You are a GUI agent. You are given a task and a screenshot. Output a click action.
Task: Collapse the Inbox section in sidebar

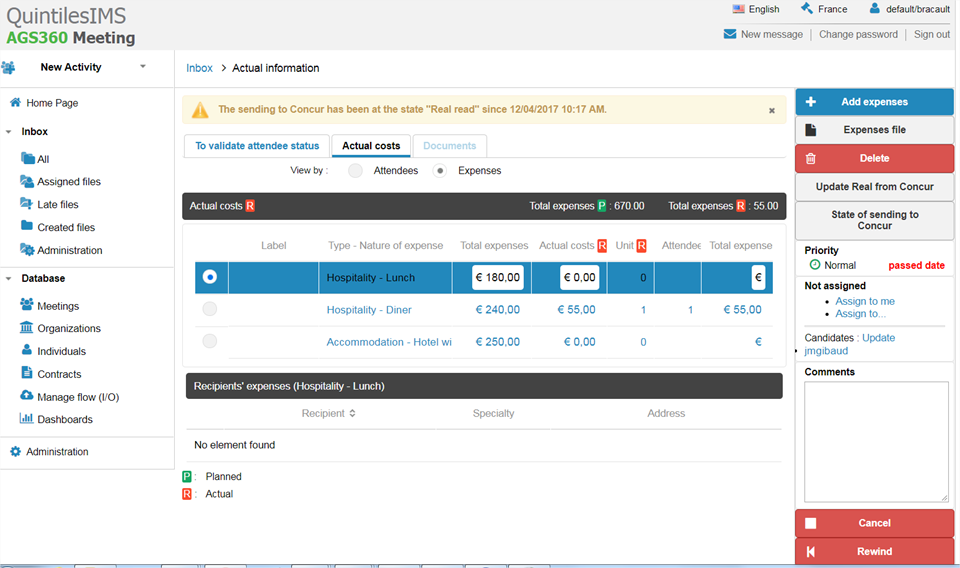tap(9, 132)
